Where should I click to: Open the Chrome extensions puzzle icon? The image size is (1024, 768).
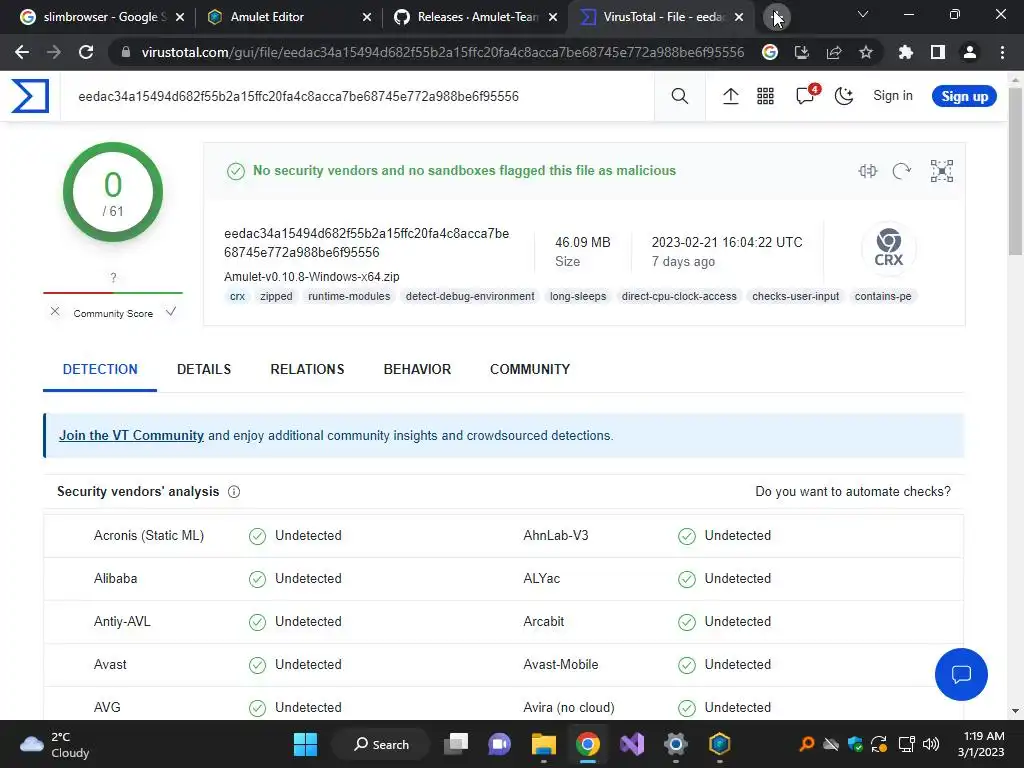coord(906,52)
